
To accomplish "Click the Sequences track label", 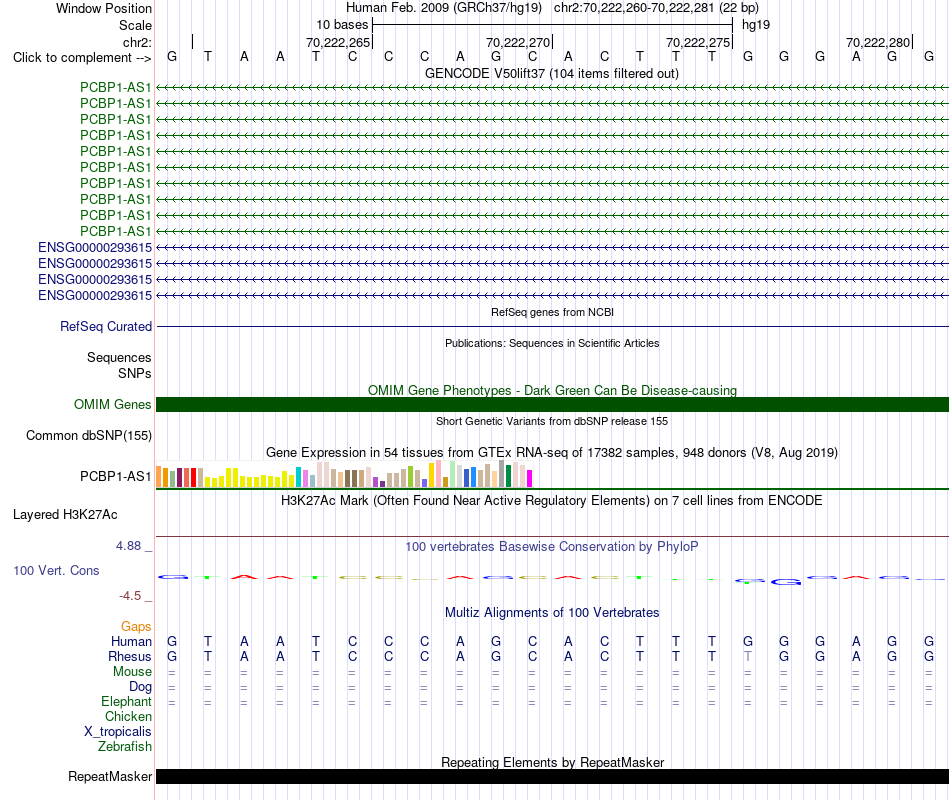I will (x=119, y=358).
